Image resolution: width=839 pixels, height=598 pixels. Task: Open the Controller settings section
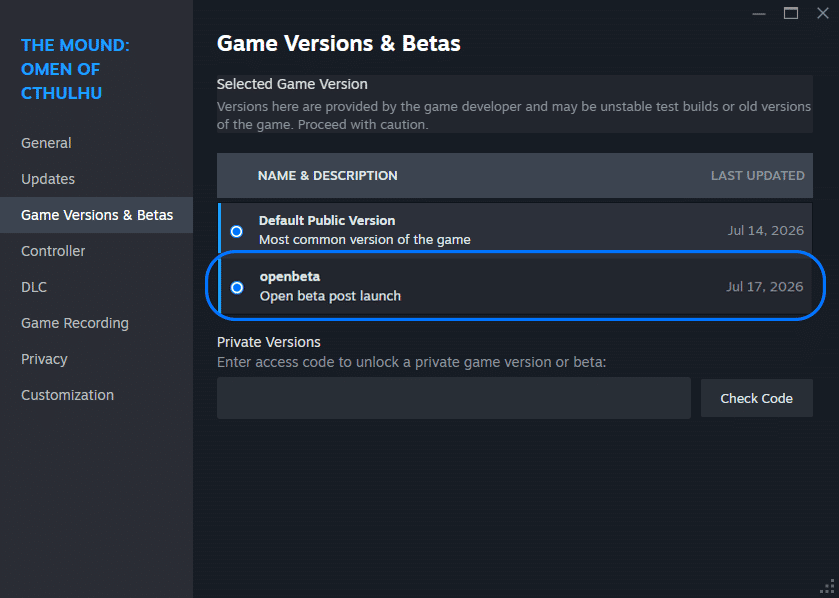pyautogui.click(x=53, y=251)
